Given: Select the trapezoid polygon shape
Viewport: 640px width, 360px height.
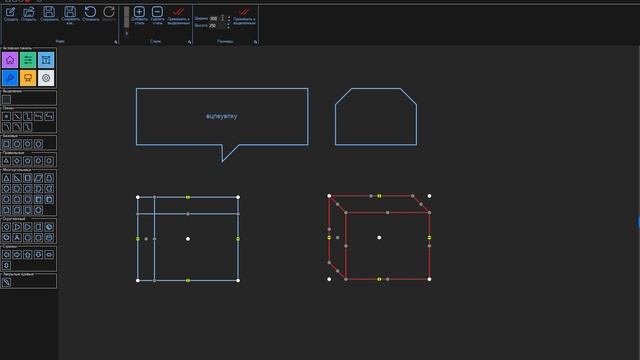Looking at the screenshot, I should [49, 178].
